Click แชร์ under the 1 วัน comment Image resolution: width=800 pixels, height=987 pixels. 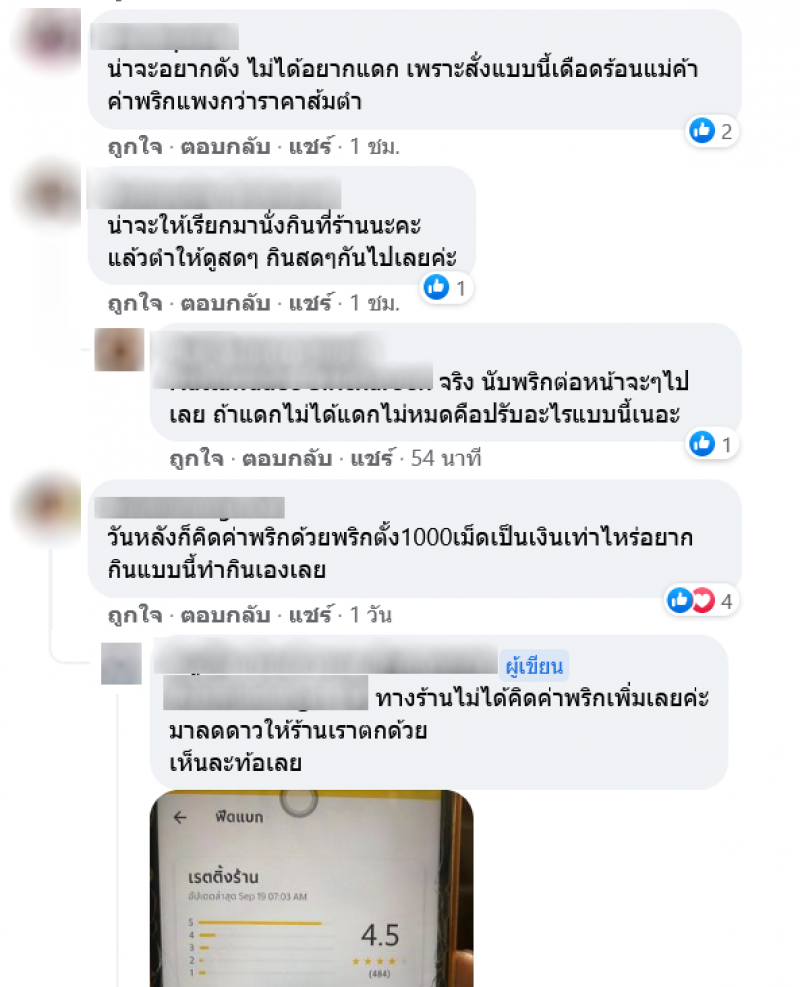pos(310,614)
